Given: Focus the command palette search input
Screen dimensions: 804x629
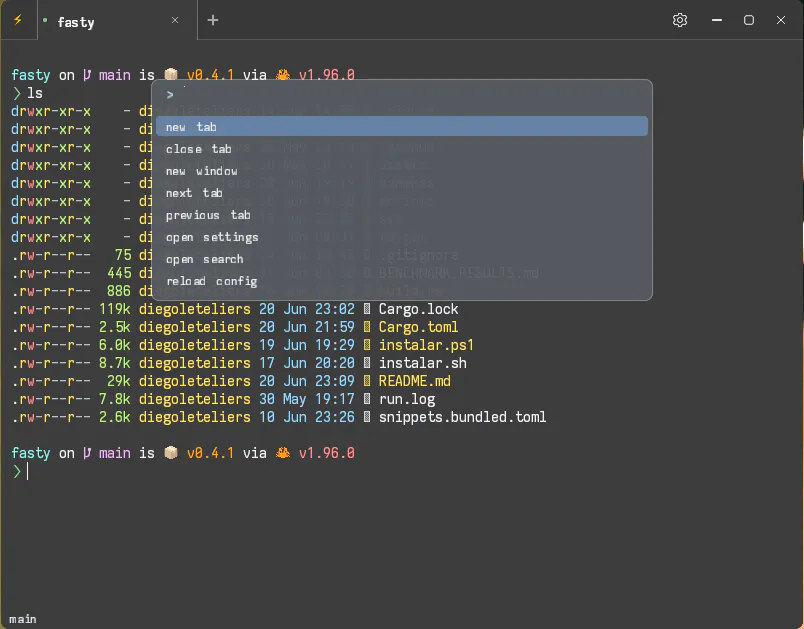Looking at the screenshot, I should coord(401,94).
